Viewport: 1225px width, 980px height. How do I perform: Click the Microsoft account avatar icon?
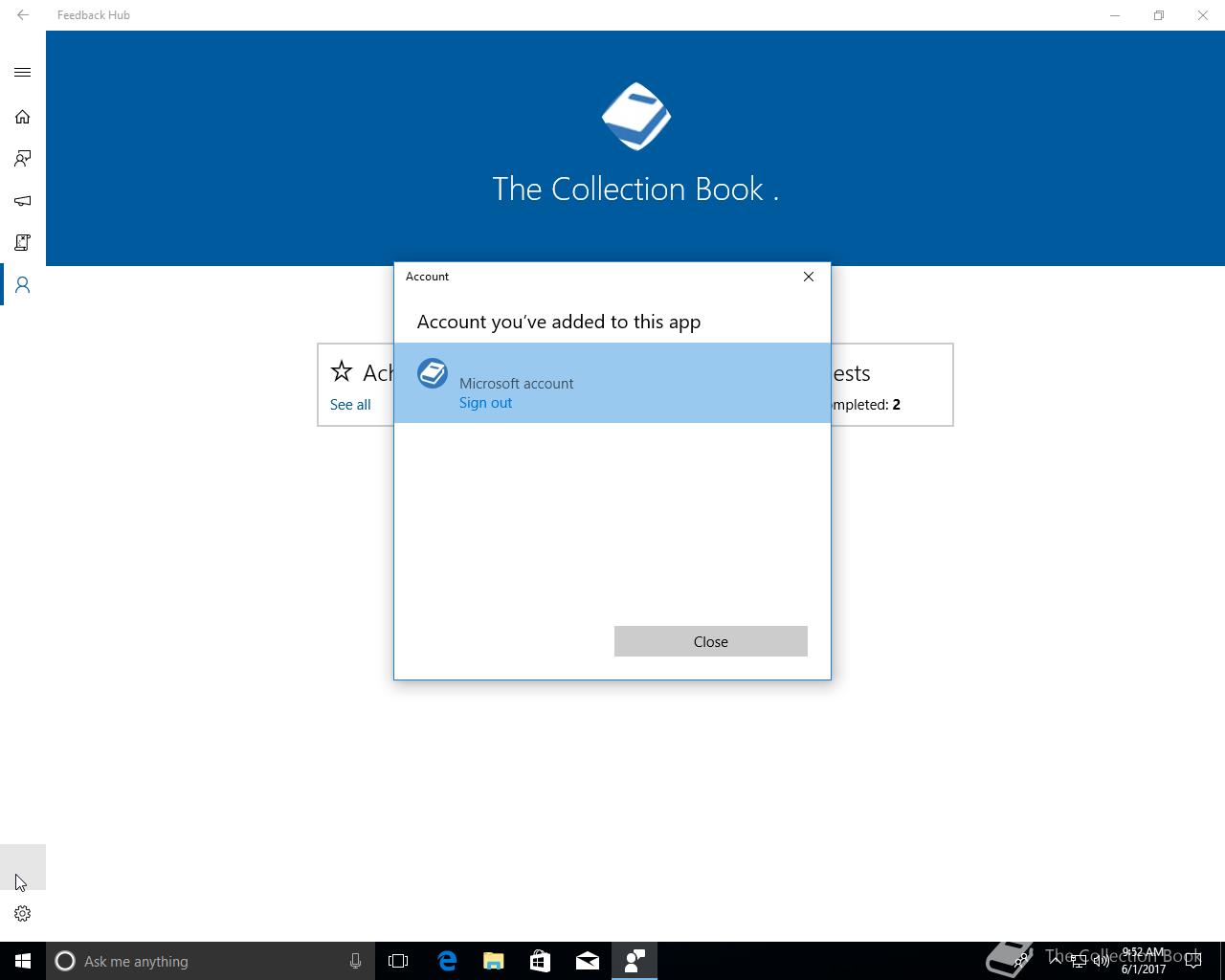(433, 373)
